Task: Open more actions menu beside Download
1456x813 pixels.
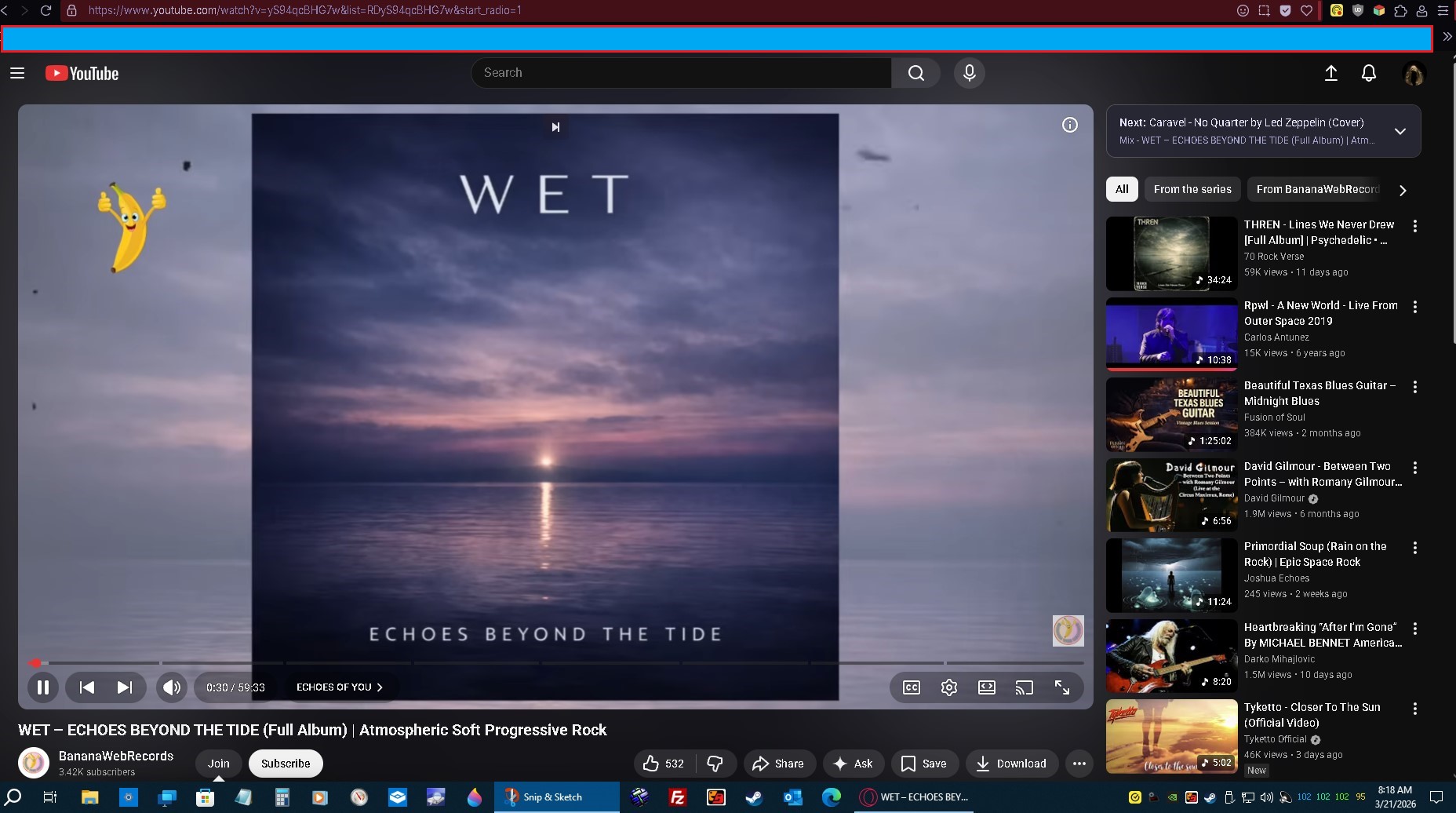Action: click(1079, 764)
